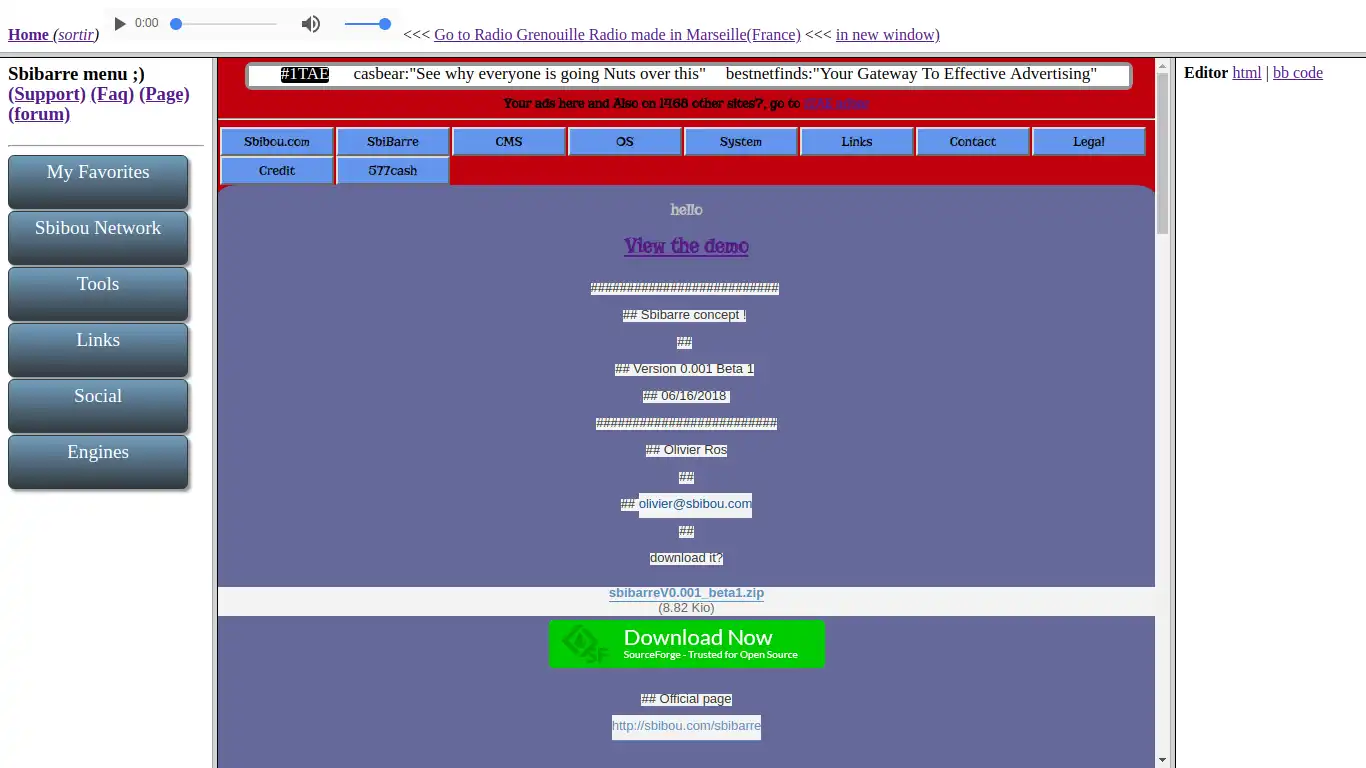1366x768 pixels.
Task: Open the Faq link
Action: click(112, 94)
